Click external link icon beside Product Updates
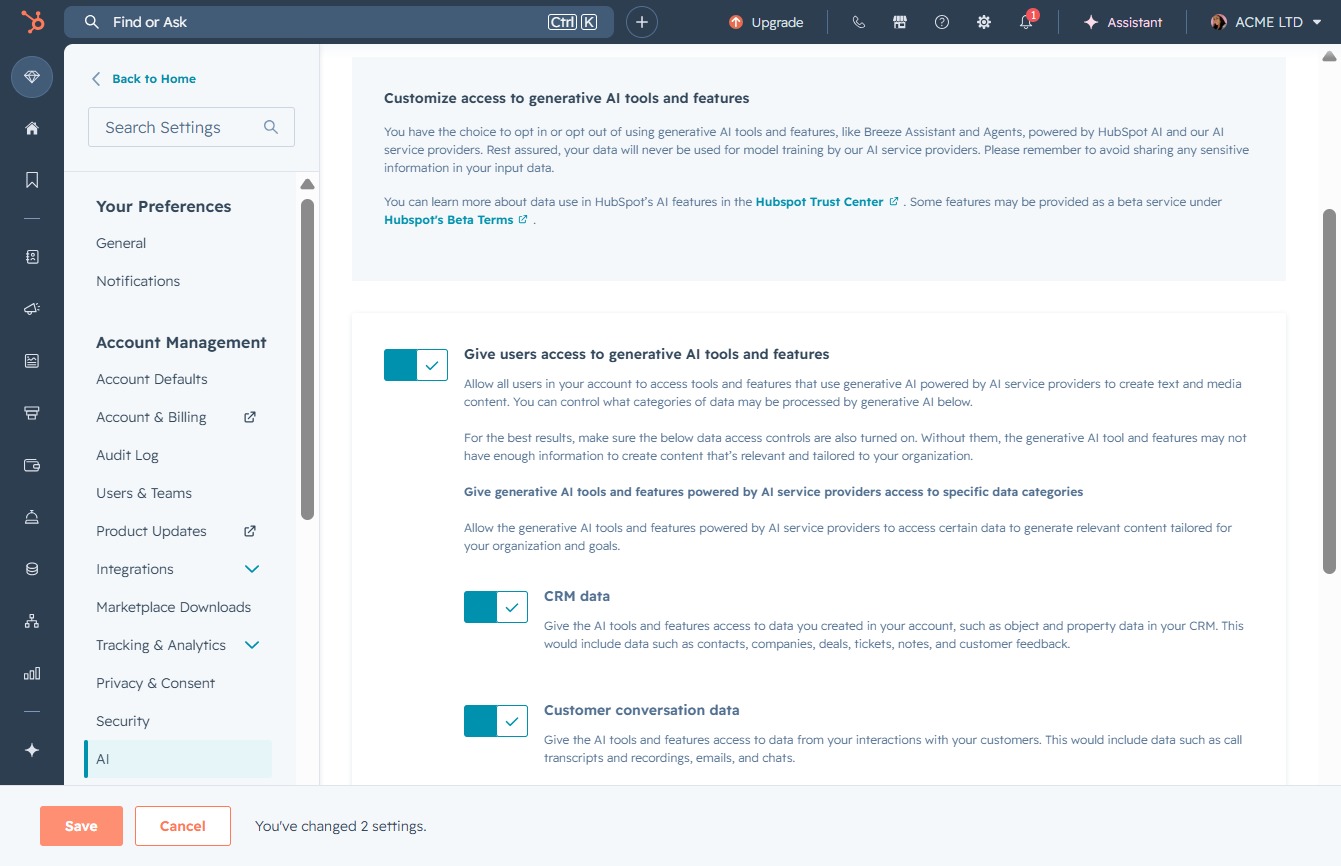Screen dimensions: 1341x866 pyautogui.click(x=250, y=531)
